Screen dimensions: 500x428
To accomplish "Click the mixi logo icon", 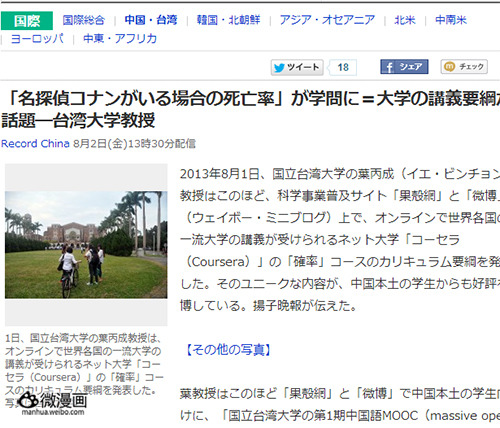I will pos(449,67).
